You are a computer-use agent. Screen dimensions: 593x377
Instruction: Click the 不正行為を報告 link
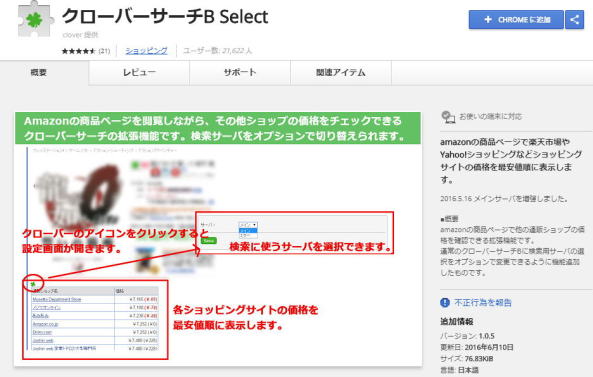pos(483,303)
